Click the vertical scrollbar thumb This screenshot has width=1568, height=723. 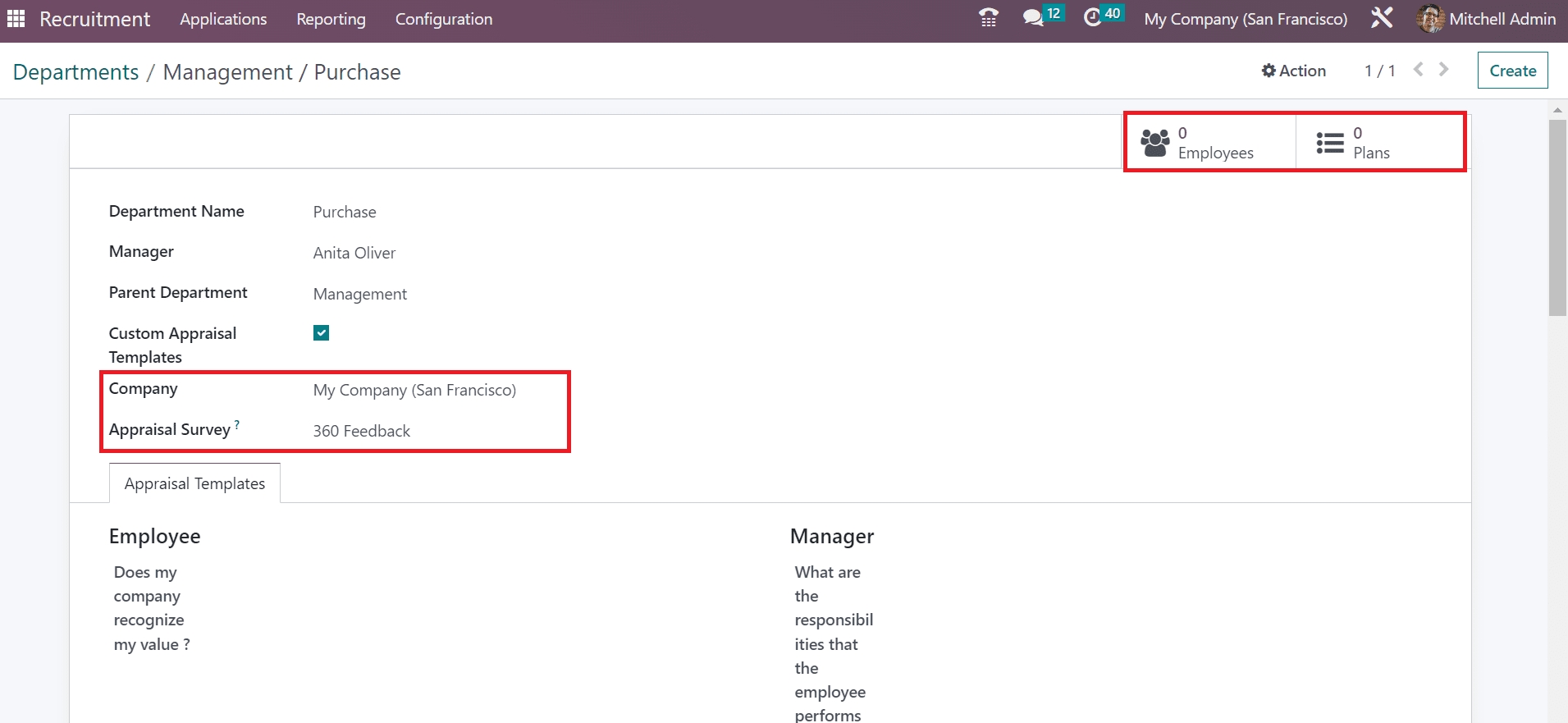(x=1557, y=217)
